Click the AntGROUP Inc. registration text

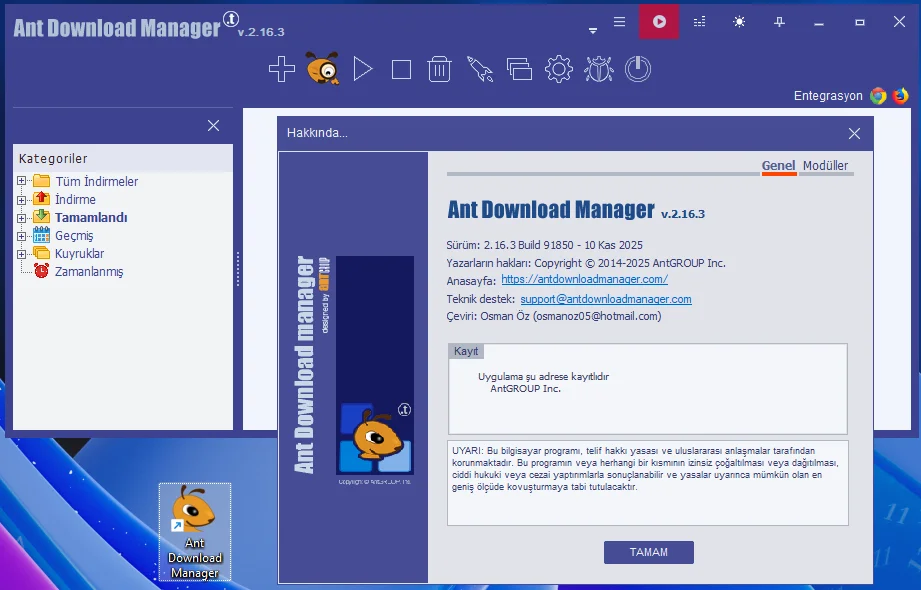[525, 388]
